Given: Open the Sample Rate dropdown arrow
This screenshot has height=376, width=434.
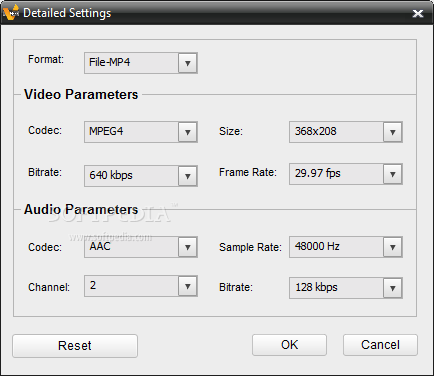Looking at the screenshot, I should [x=393, y=247].
